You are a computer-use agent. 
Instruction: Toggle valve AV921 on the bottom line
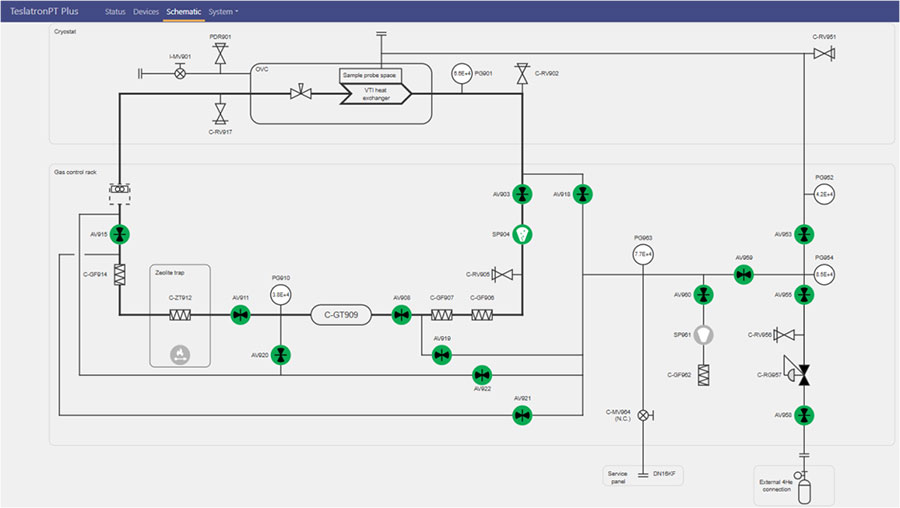pyautogui.click(x=522, y=415)
